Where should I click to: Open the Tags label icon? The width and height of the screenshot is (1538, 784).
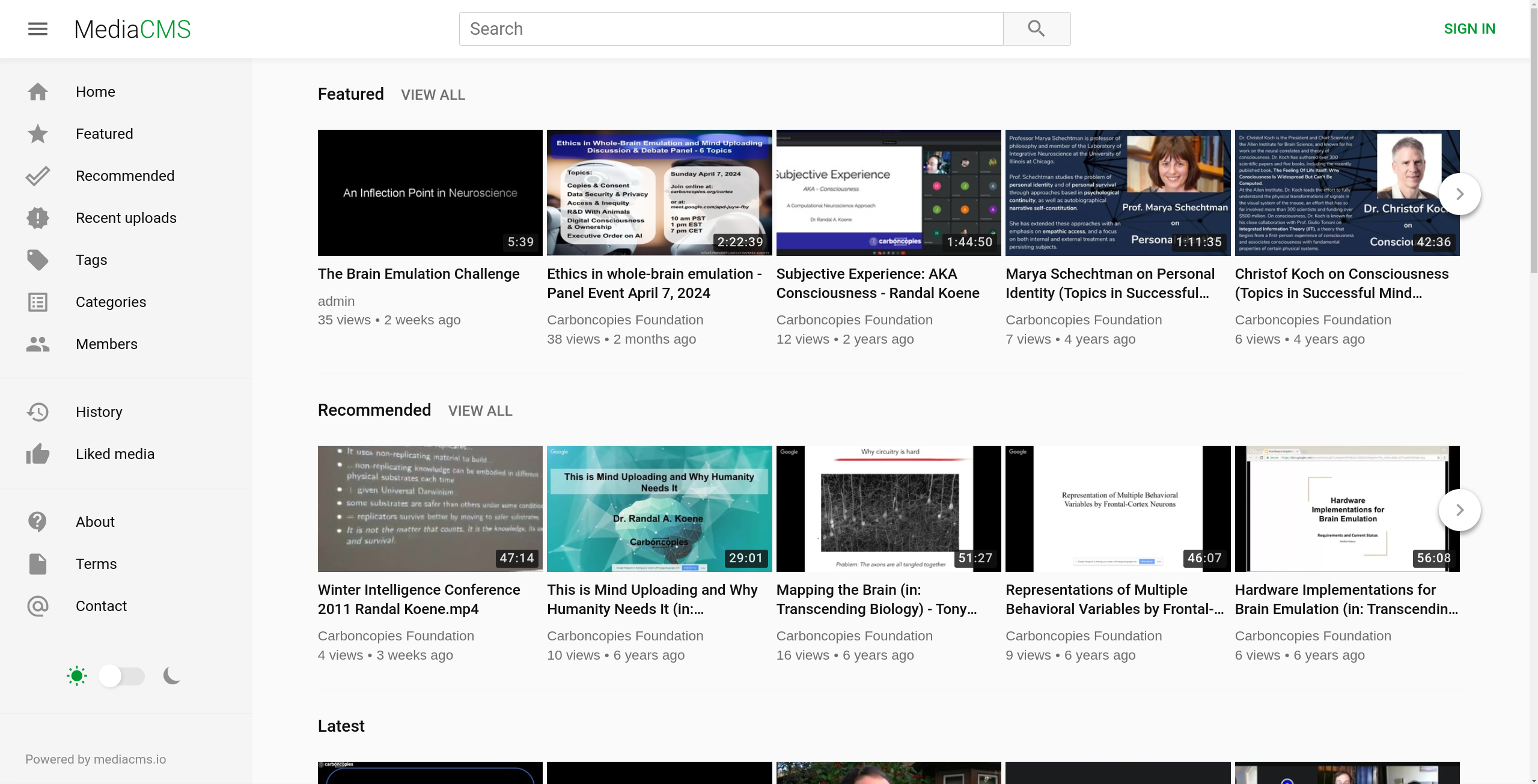tap(37, 260)
